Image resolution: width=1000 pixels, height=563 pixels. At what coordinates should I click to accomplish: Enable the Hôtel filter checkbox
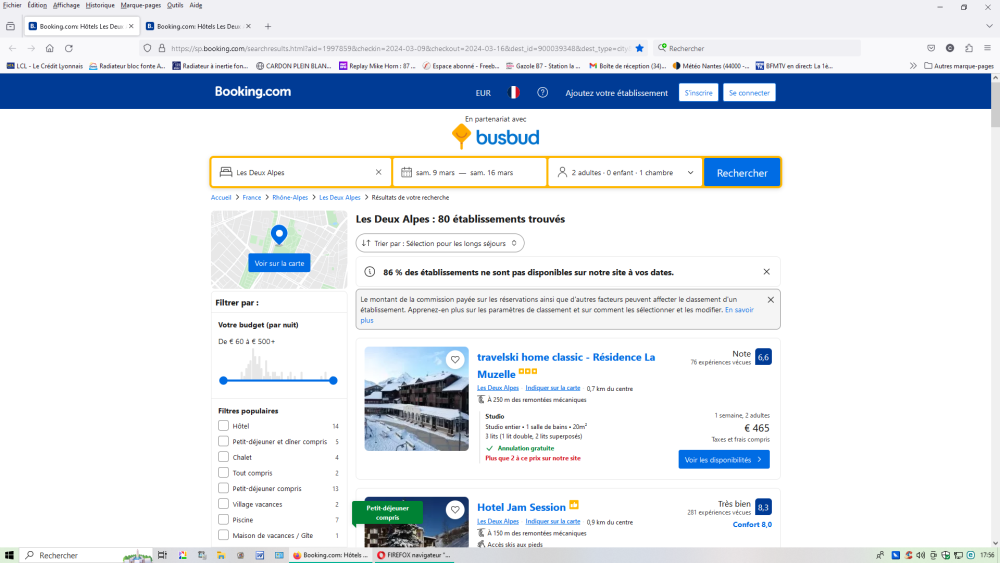[224, 426]
